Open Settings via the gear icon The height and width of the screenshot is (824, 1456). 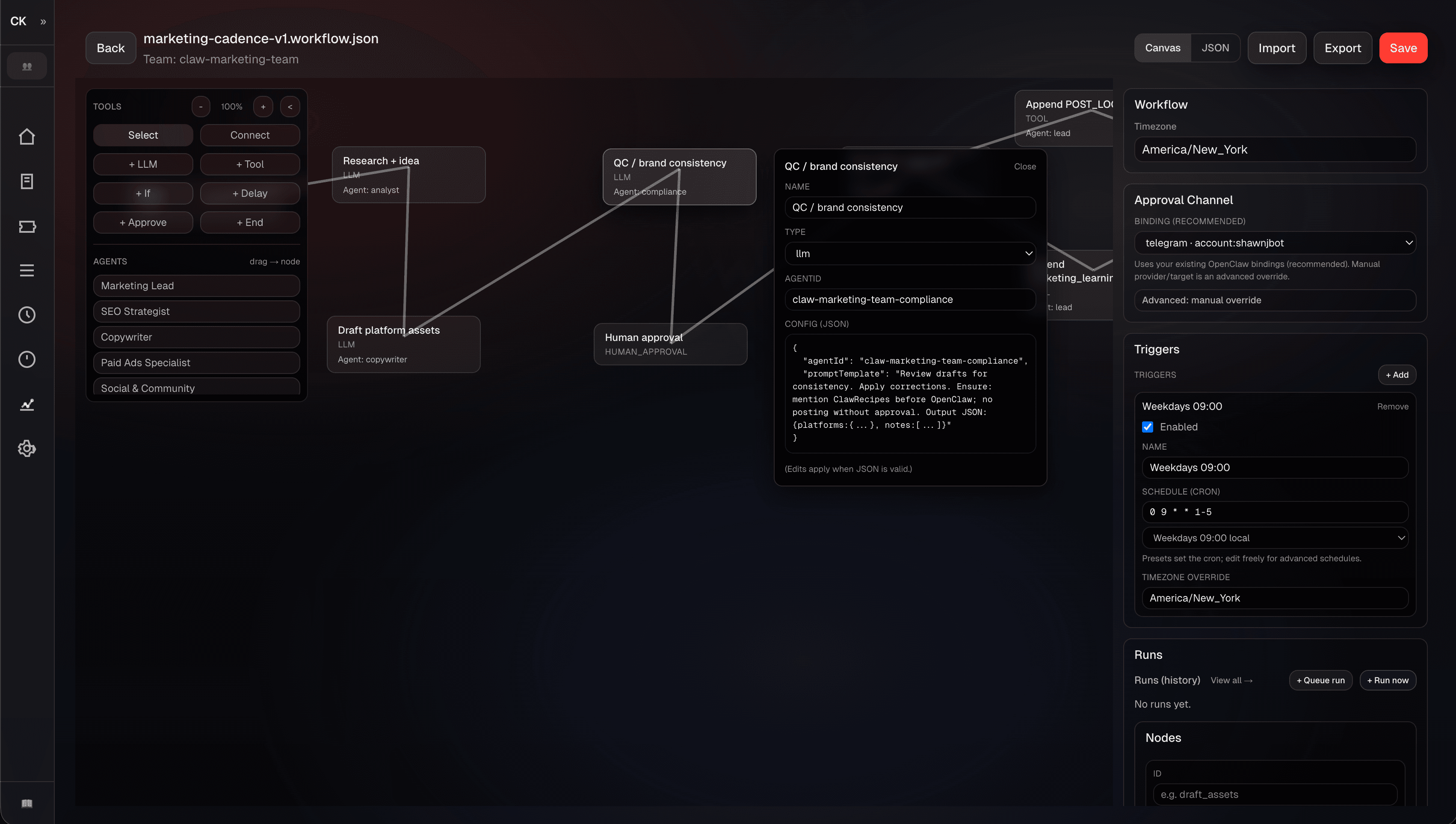(x=27, y=448)
